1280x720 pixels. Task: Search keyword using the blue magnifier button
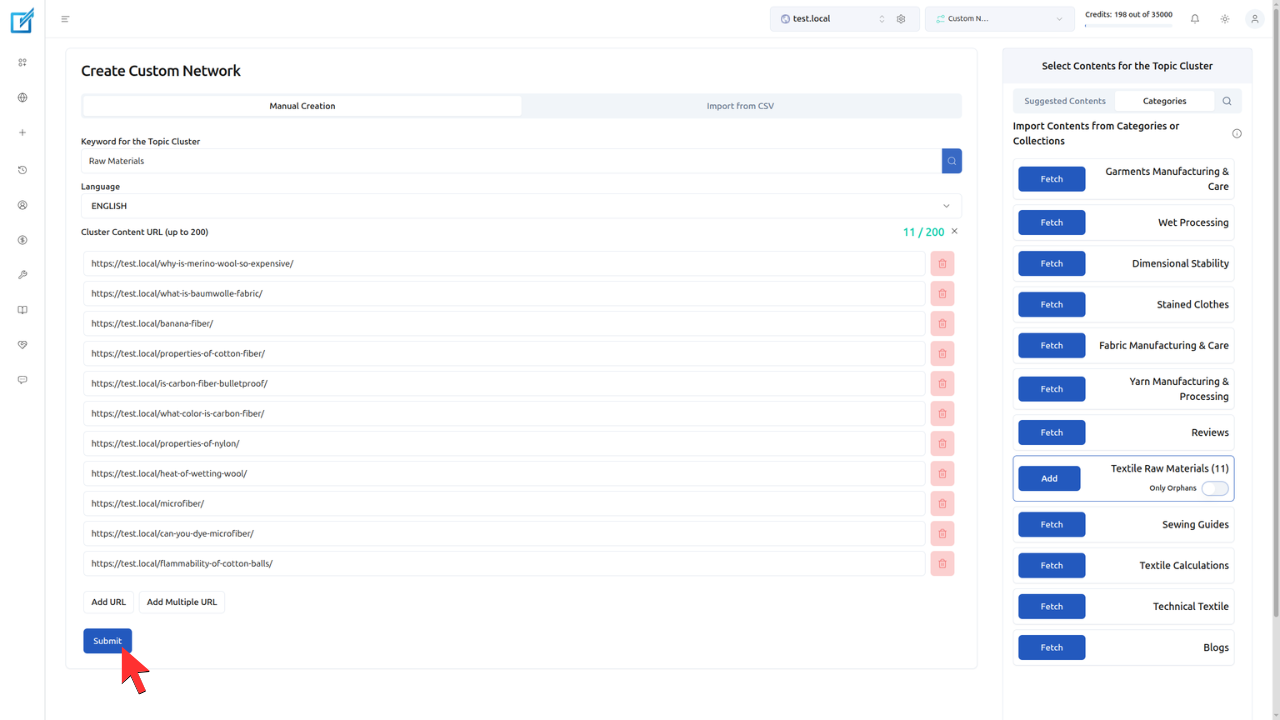(951, 160)
